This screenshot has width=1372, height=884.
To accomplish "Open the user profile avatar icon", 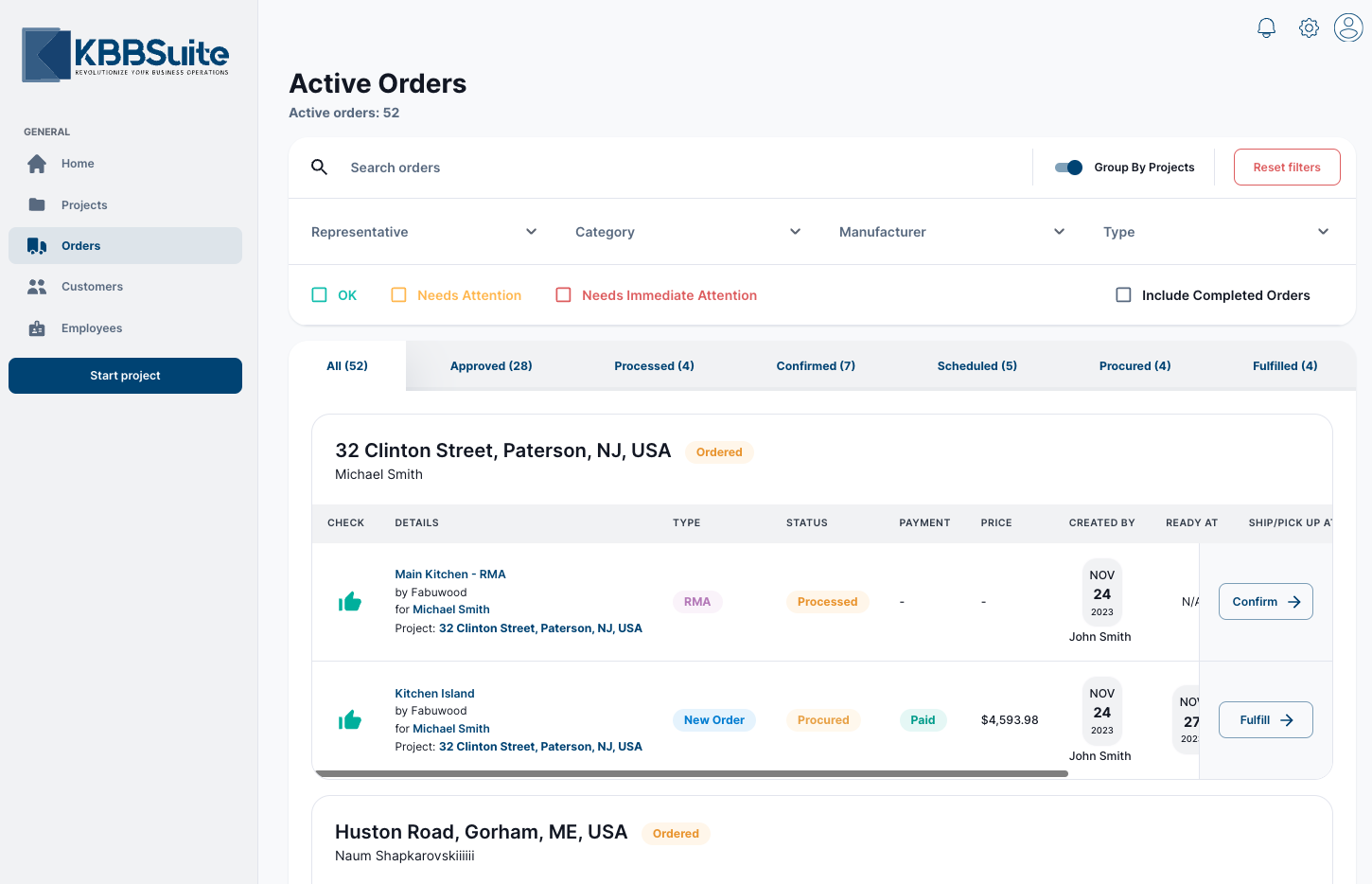I will [1348, 27].
